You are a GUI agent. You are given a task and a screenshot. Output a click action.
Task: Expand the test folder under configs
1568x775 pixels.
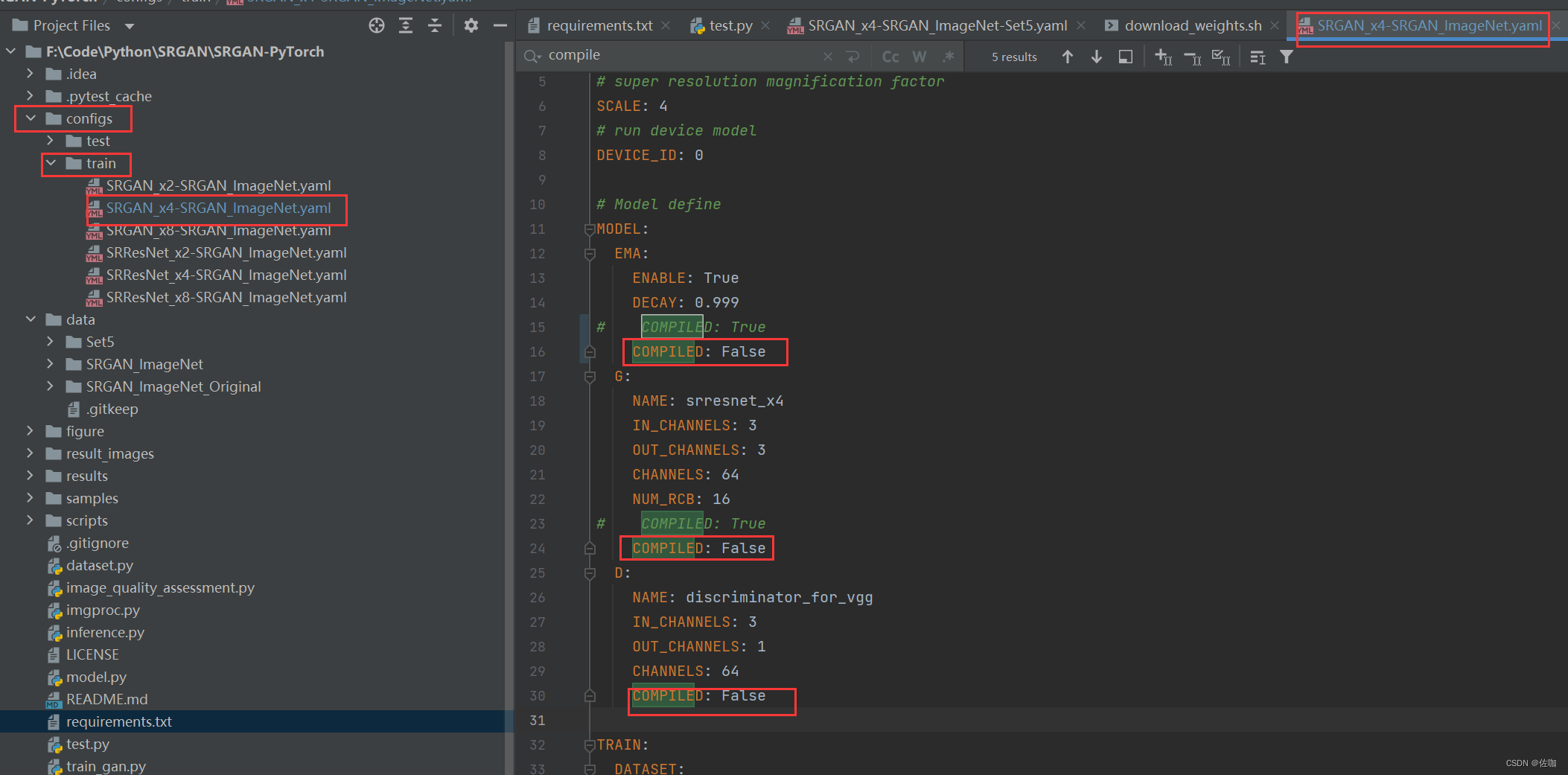[50, 141]
